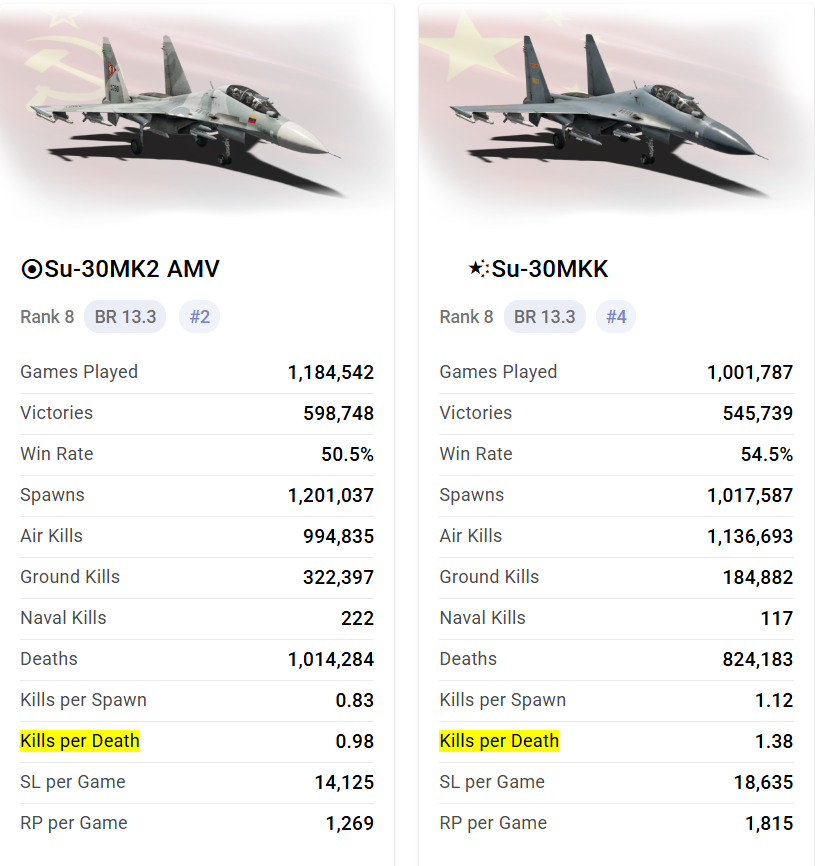Click the 54.5% Win Rate value
The width and height of the screenshot is (815, 866).
tap(767, 455)
